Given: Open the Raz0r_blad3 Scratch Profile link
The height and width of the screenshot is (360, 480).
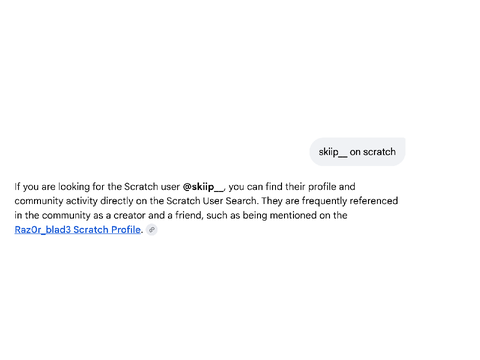Looking at the screenshot, I should (x=78, y=230).
